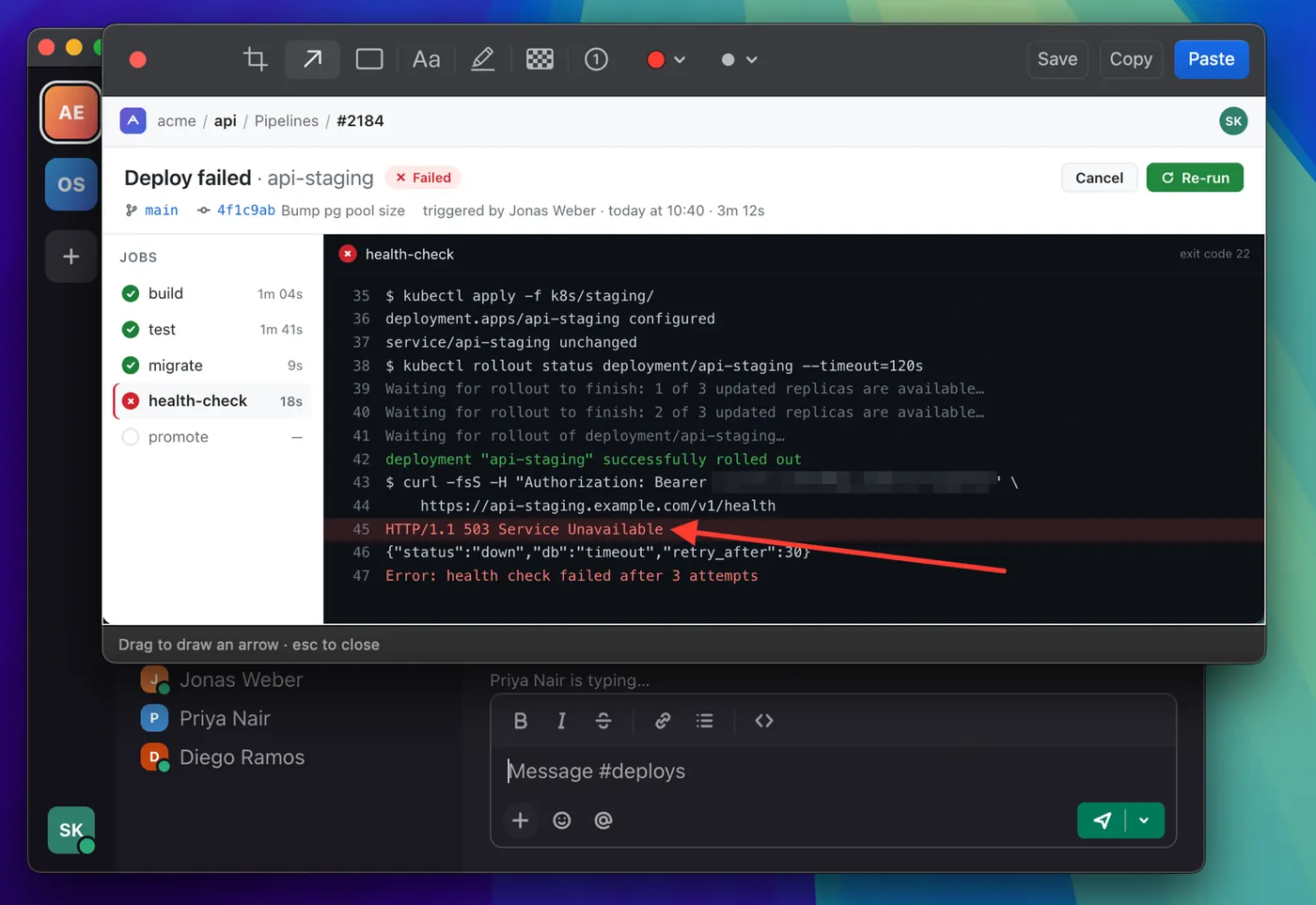This screenshot has width=1316, height=905.
Task: Toggle strikethrough formatting in composer
Action: pyautogui.click(x=603, y=721)
